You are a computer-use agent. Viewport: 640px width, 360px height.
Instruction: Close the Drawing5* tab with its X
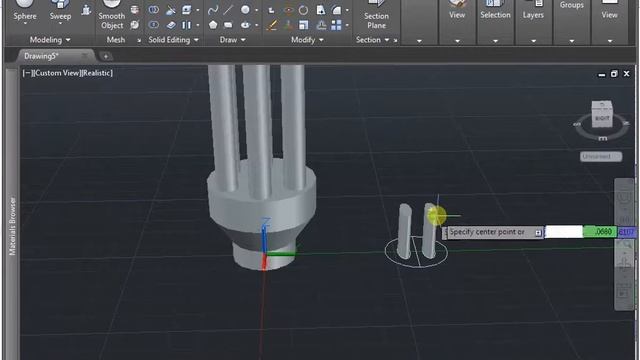85,56
